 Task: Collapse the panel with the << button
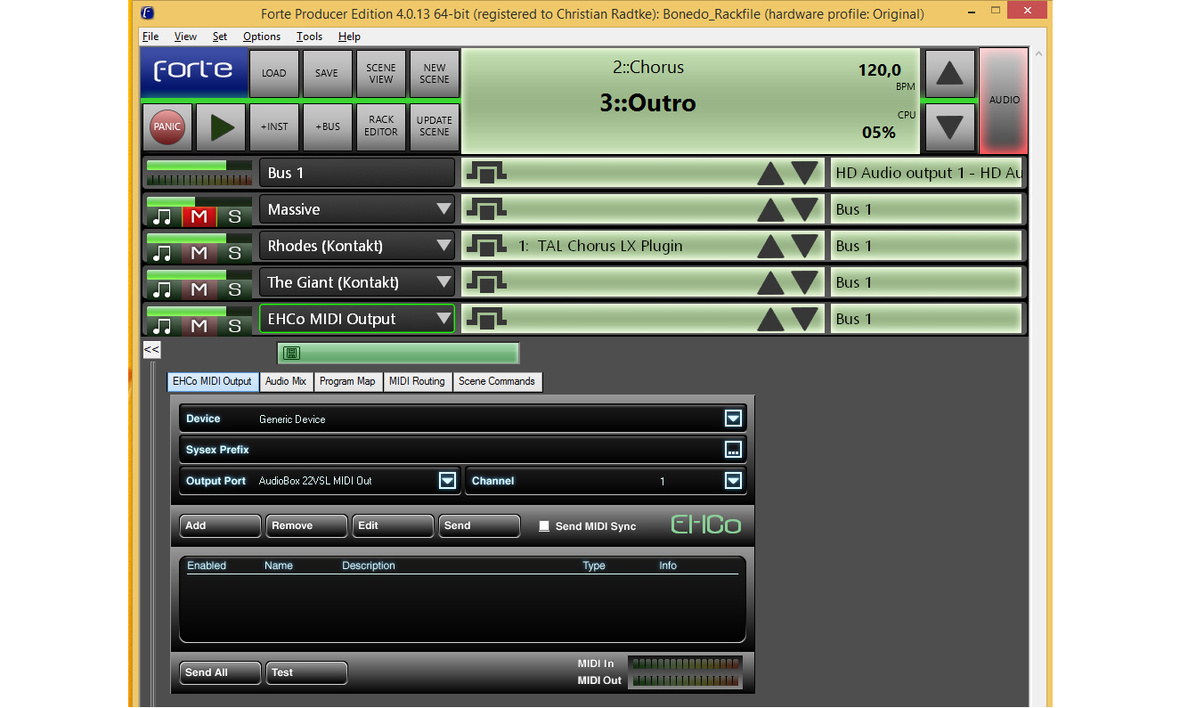click(151, 349)
